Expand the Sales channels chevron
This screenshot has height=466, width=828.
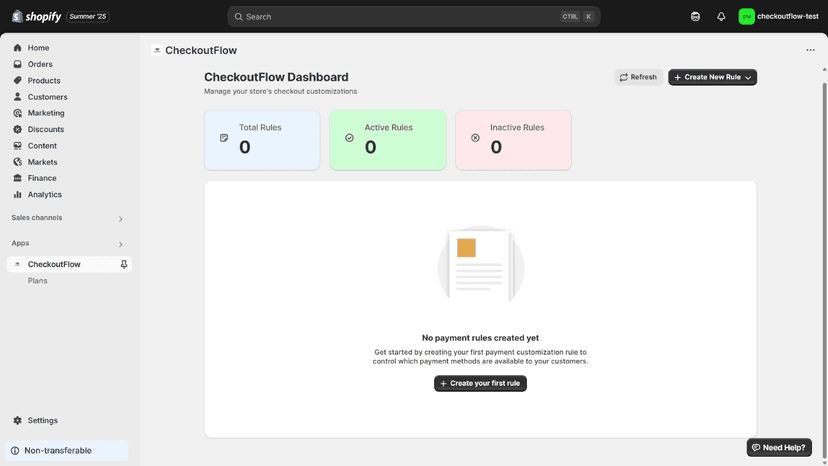click(x=120, y=219)
